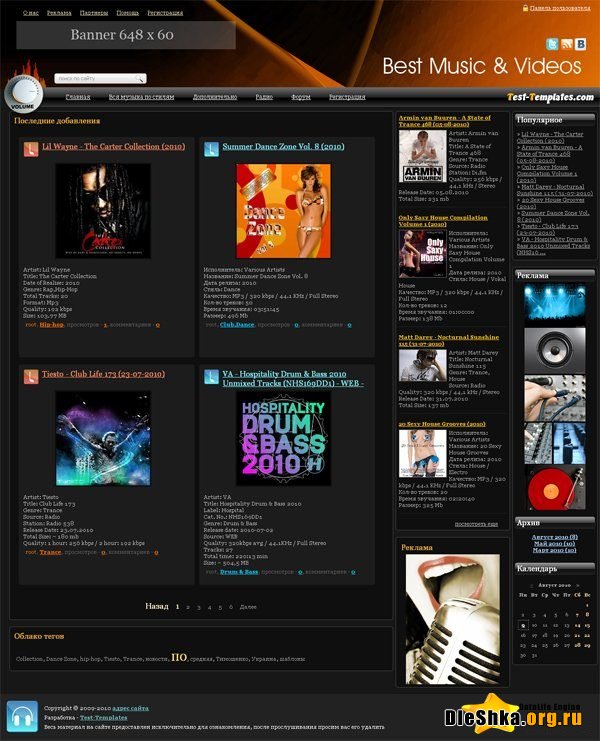This screenshot has height=741, width=600.
Task: Click the microphone advertisement image
Action: click(x=453, y=619)
